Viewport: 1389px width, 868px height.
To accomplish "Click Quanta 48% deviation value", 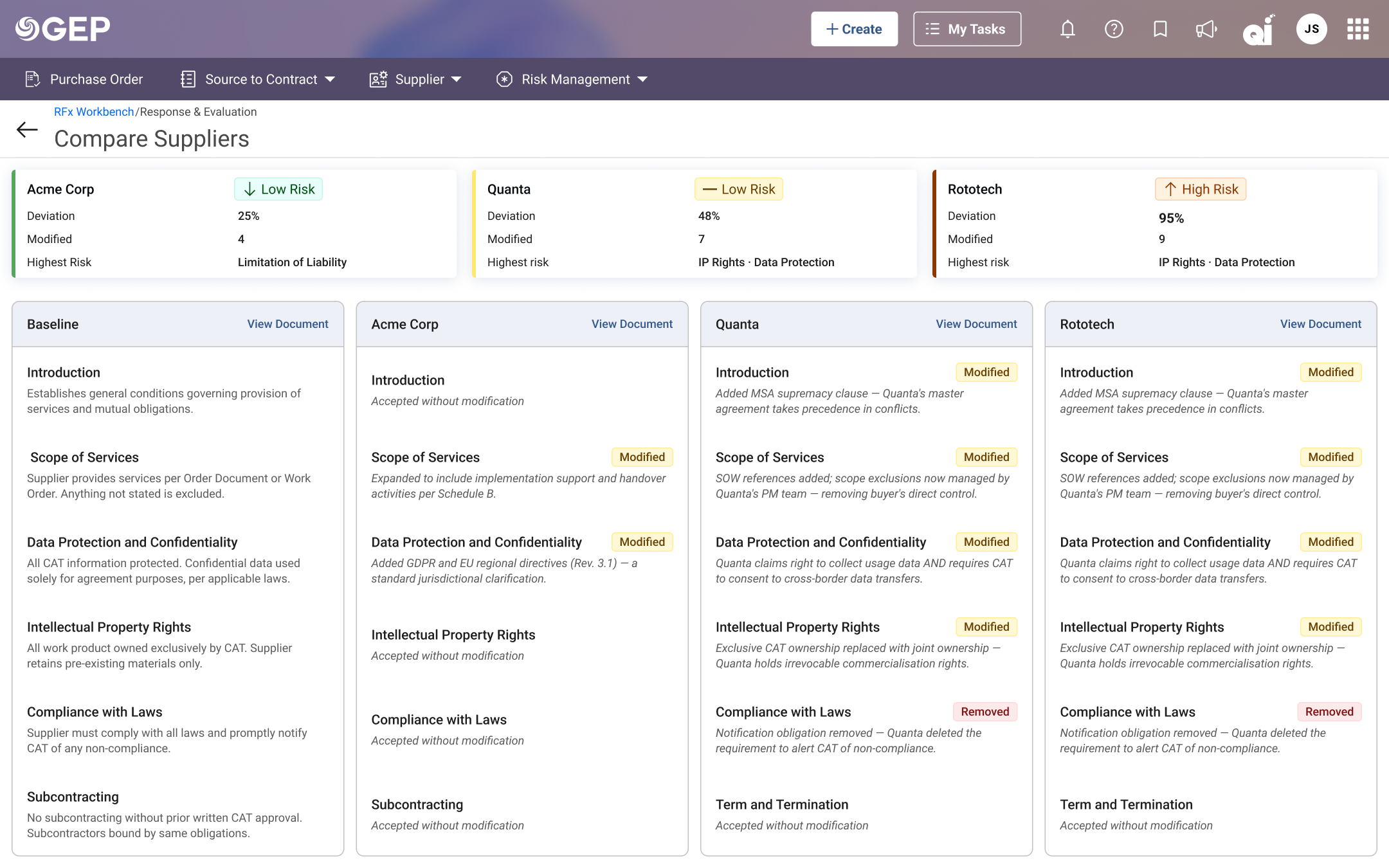I will point(709,216).
